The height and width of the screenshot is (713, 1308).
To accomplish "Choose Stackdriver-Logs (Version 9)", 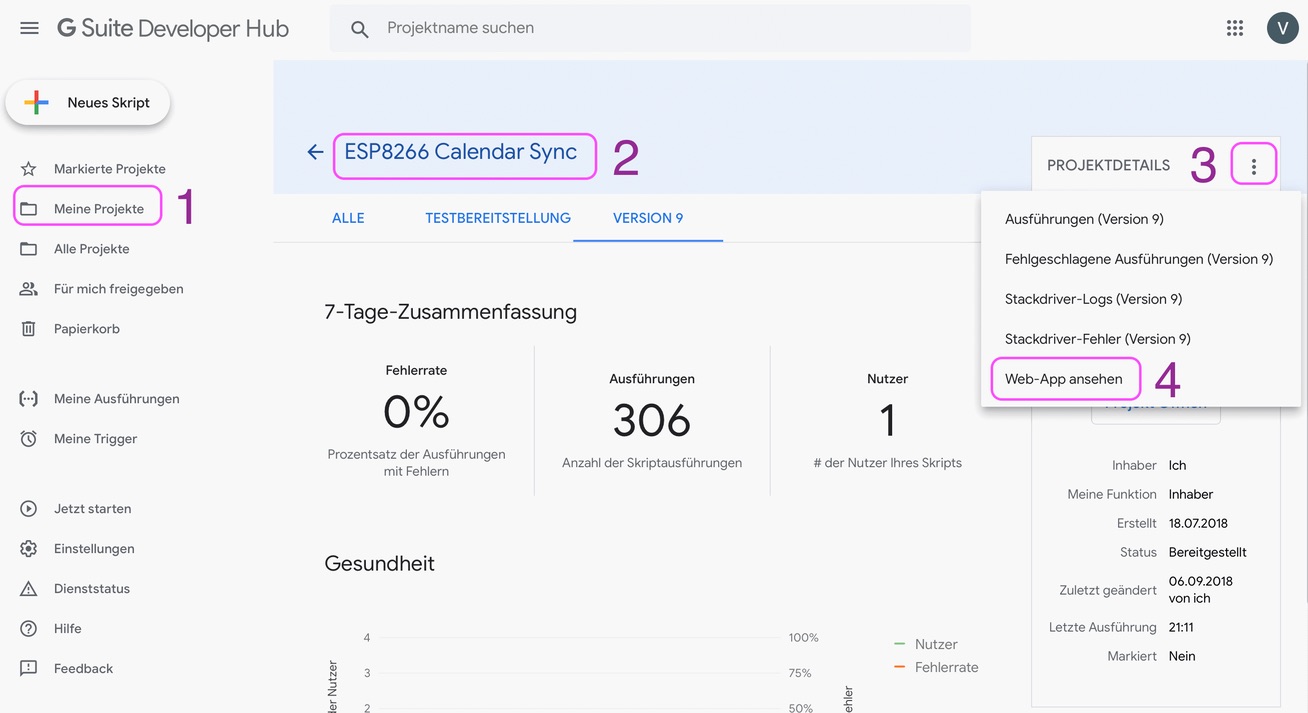I will tap(1093, 299).
